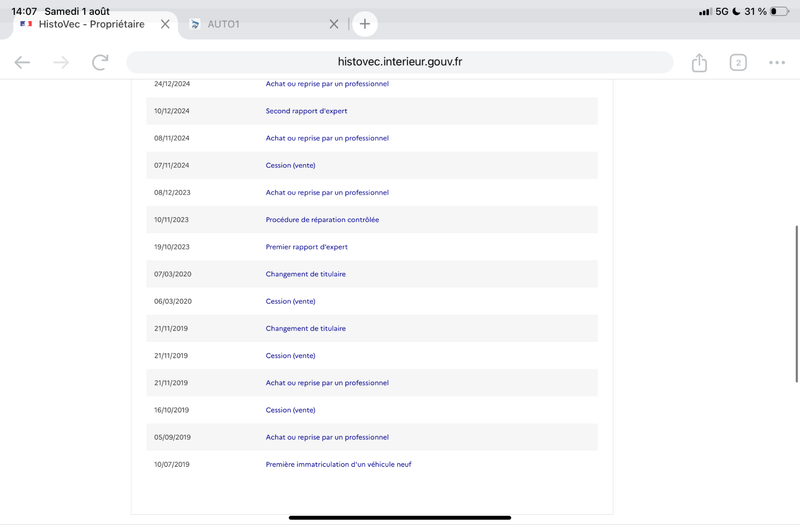Select the date 10/12/2024

coord(171,111)
